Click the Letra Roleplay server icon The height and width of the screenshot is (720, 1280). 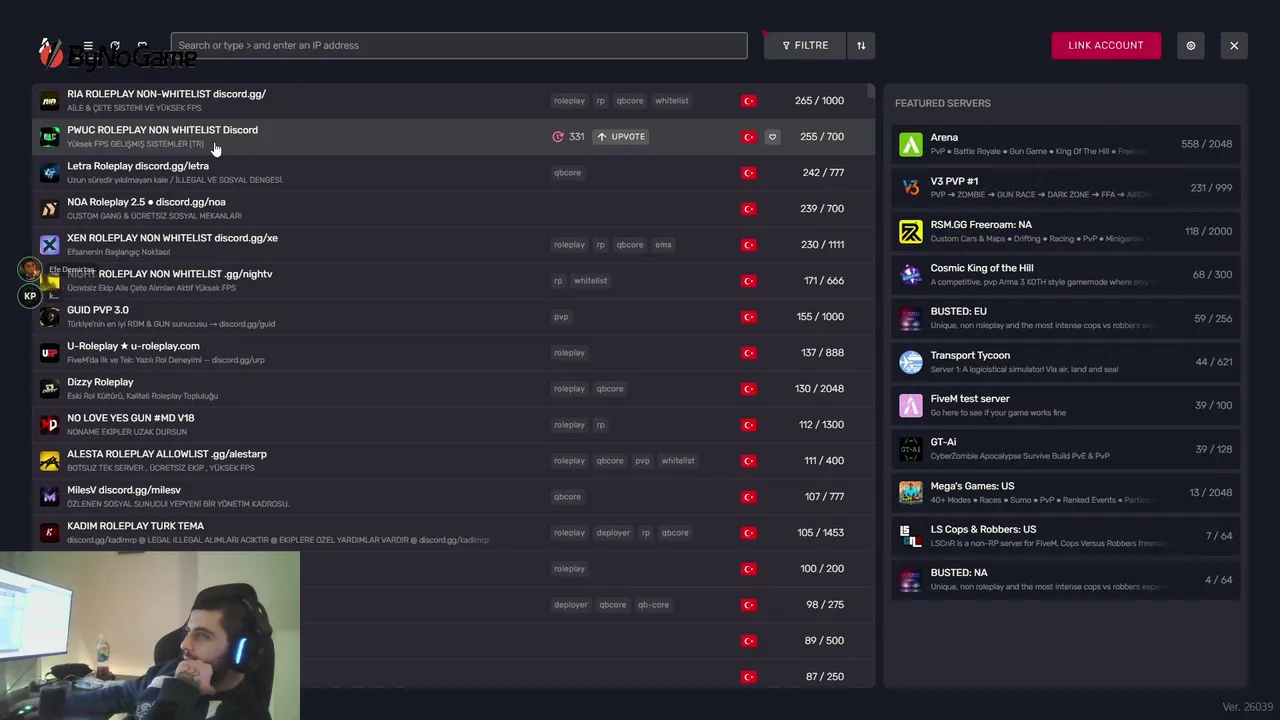49,173
